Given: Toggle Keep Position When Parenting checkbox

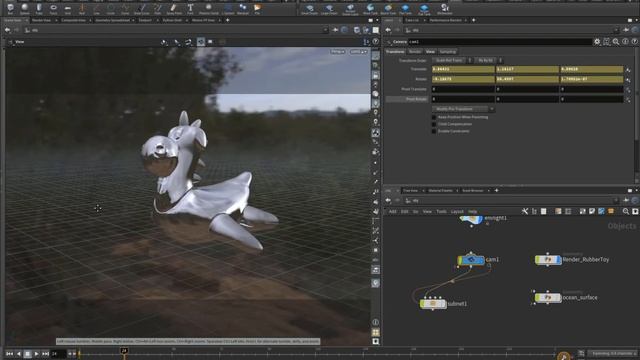Looking at the screenshot, I should click(x=434, y=117).
